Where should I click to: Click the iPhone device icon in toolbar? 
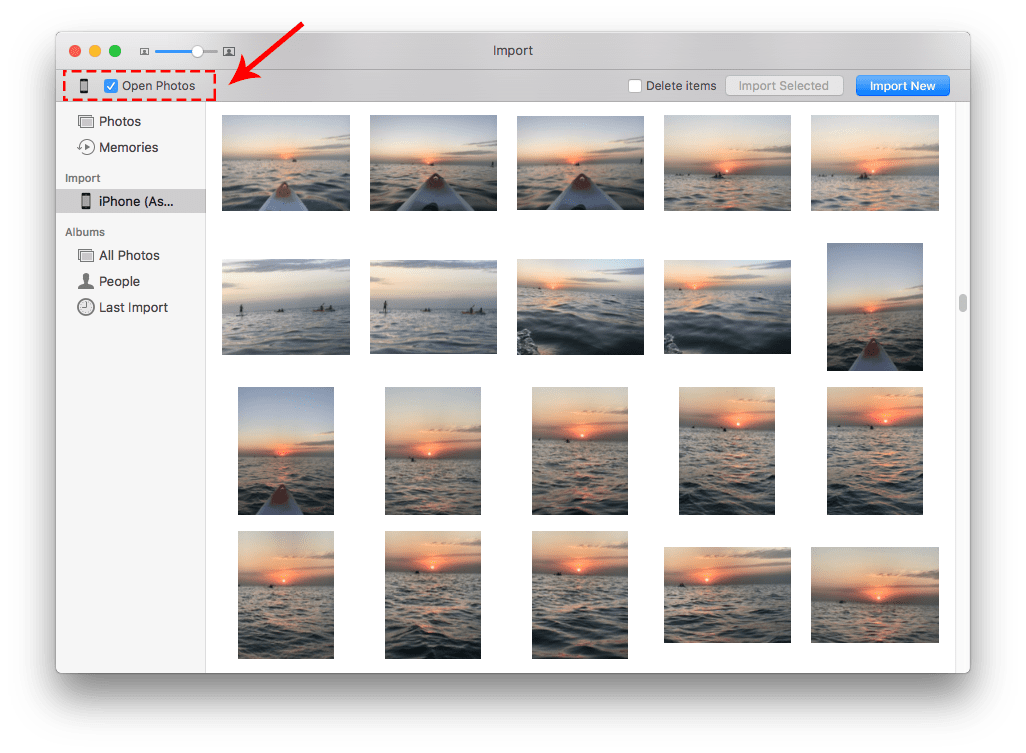point(84,86)
